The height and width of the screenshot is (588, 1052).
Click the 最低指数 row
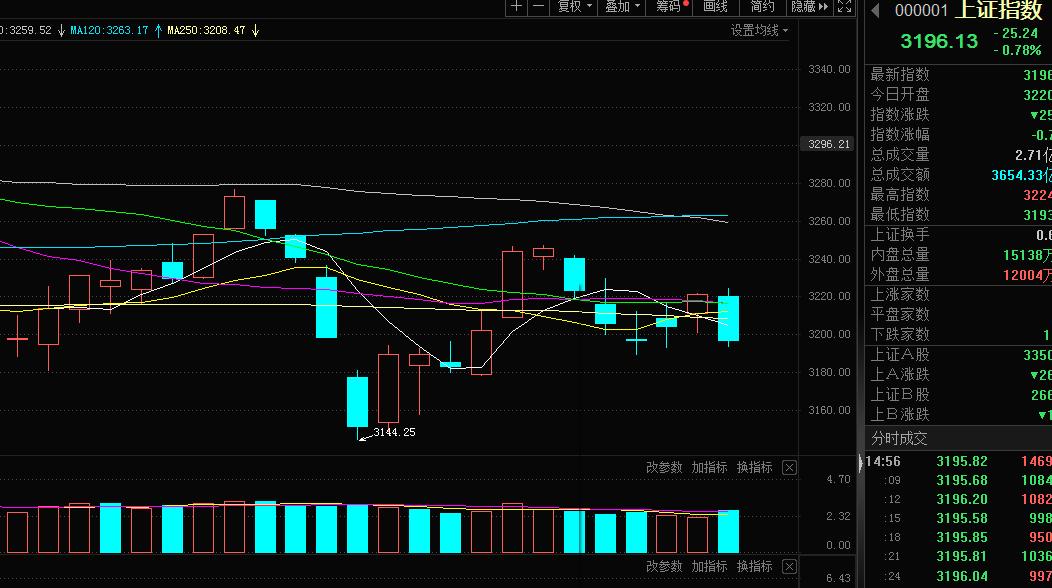961,215
